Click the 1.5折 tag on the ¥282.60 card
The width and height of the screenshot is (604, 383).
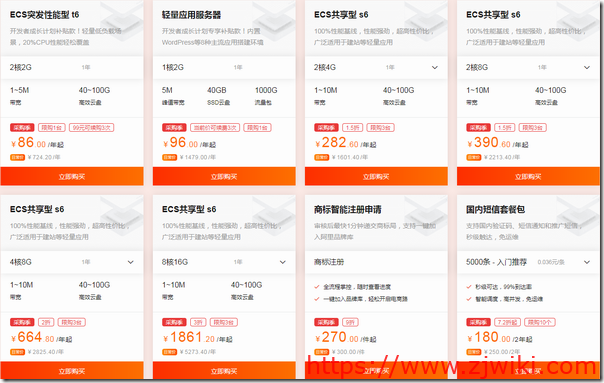click(352, 128)
